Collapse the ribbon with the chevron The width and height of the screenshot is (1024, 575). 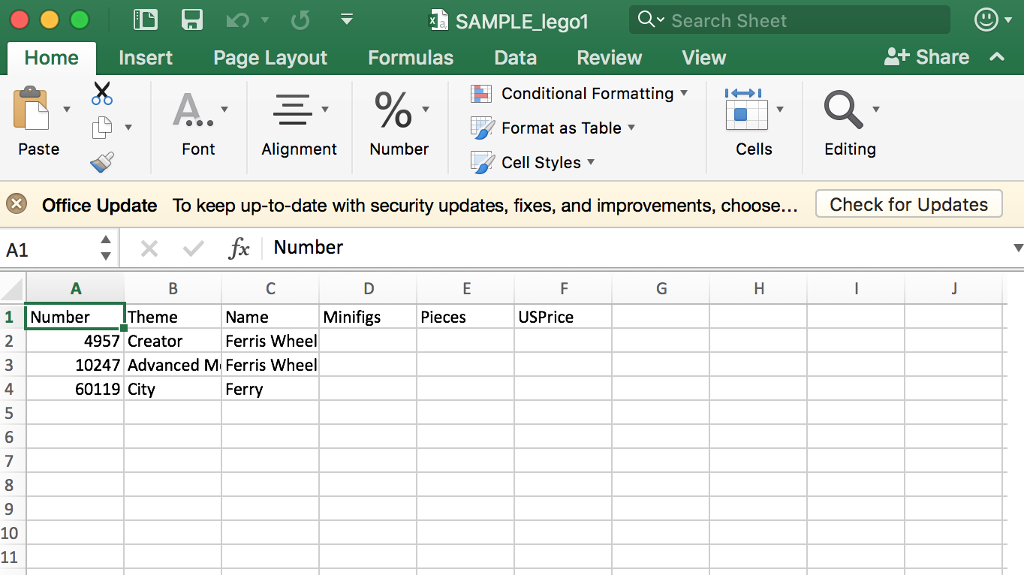[997, 57]
